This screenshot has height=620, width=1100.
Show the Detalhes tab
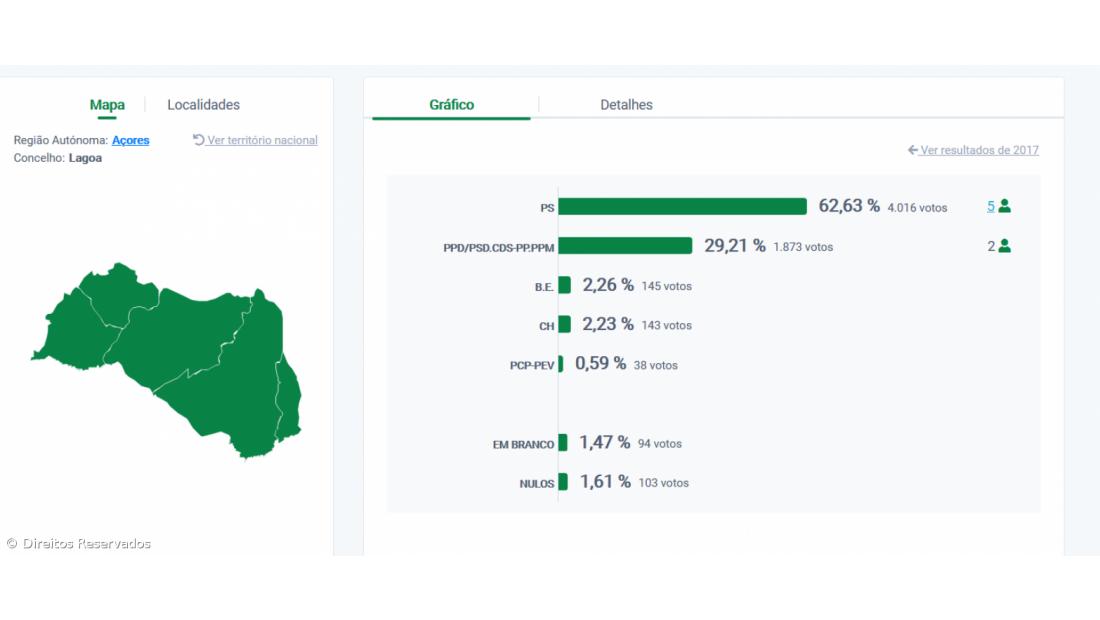point(626,105)
